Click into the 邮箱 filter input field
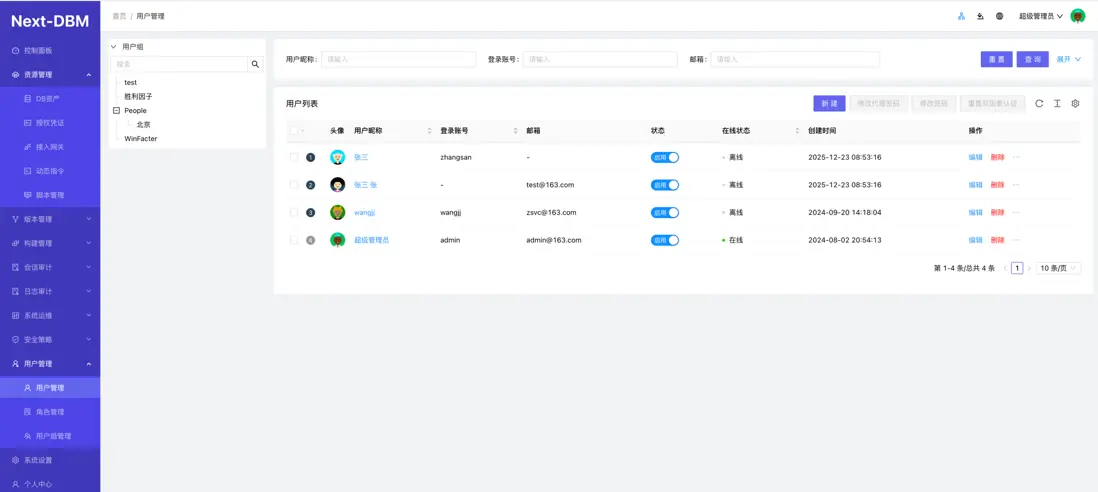Image resolution: width=1098 pixels, height=492 pixels. [795, 59]
